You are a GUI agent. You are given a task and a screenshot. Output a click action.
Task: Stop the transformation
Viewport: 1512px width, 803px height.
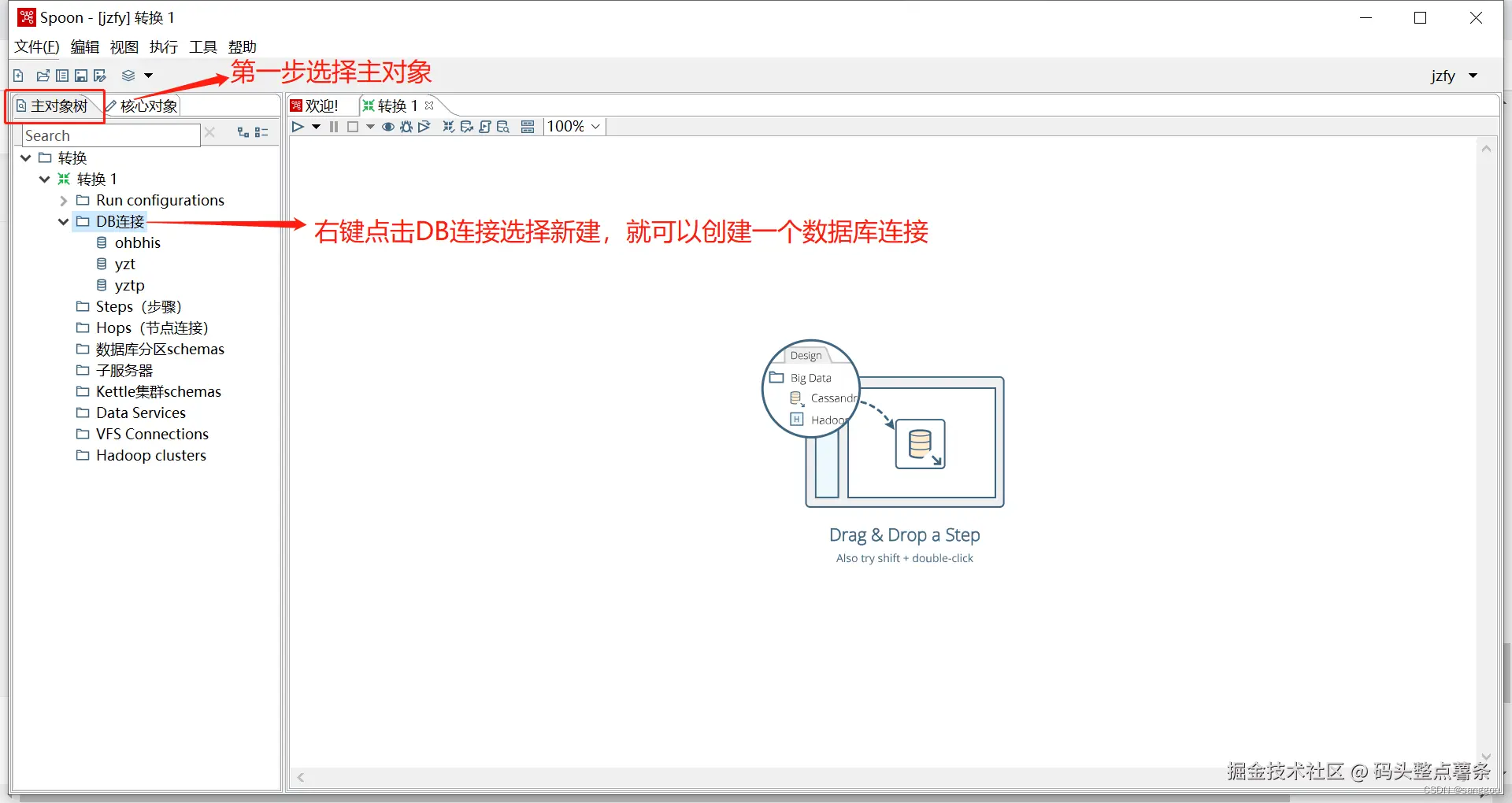353,127
